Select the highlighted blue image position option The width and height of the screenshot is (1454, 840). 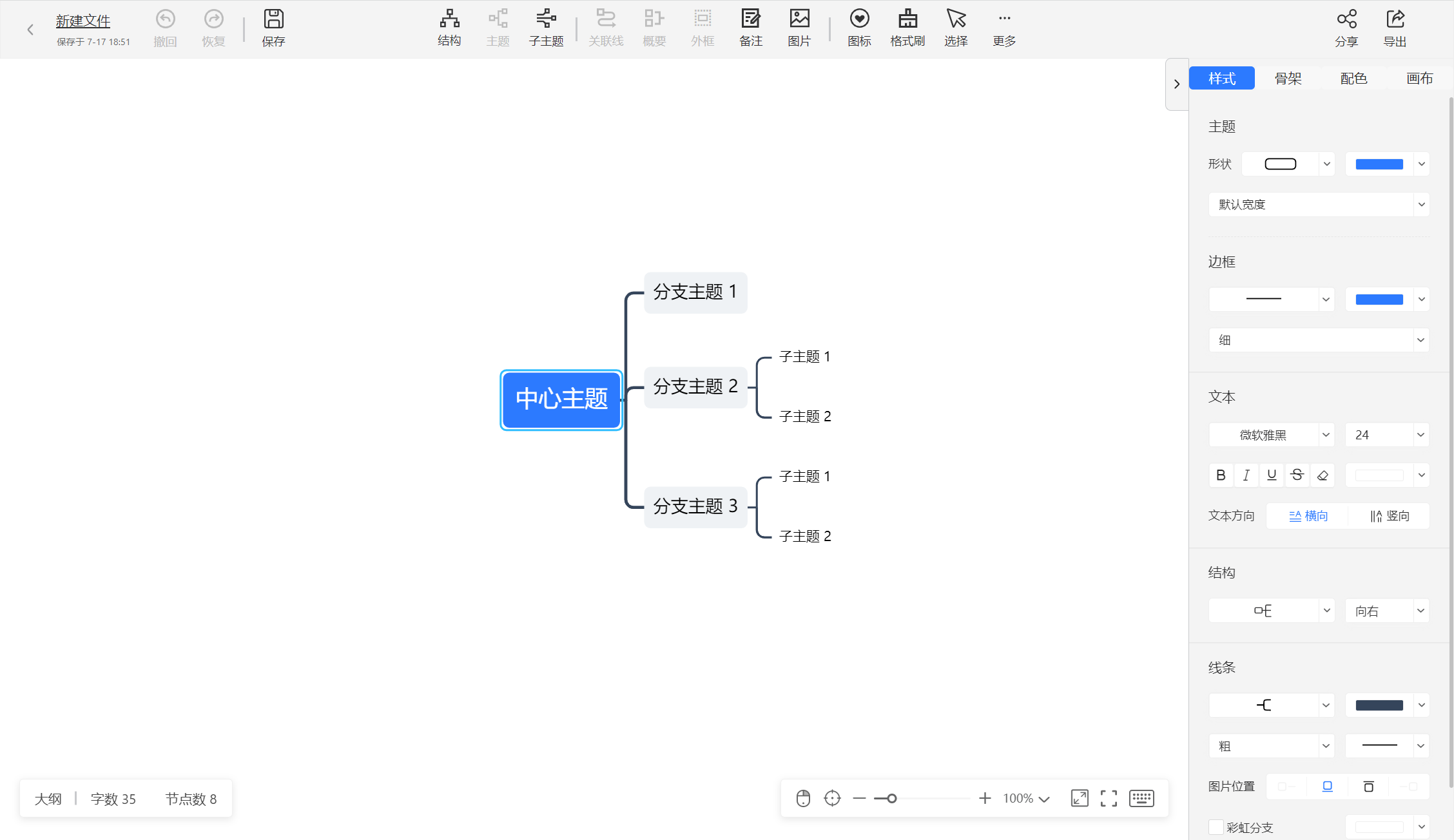pyautogui.click(x=1328, y=787)
